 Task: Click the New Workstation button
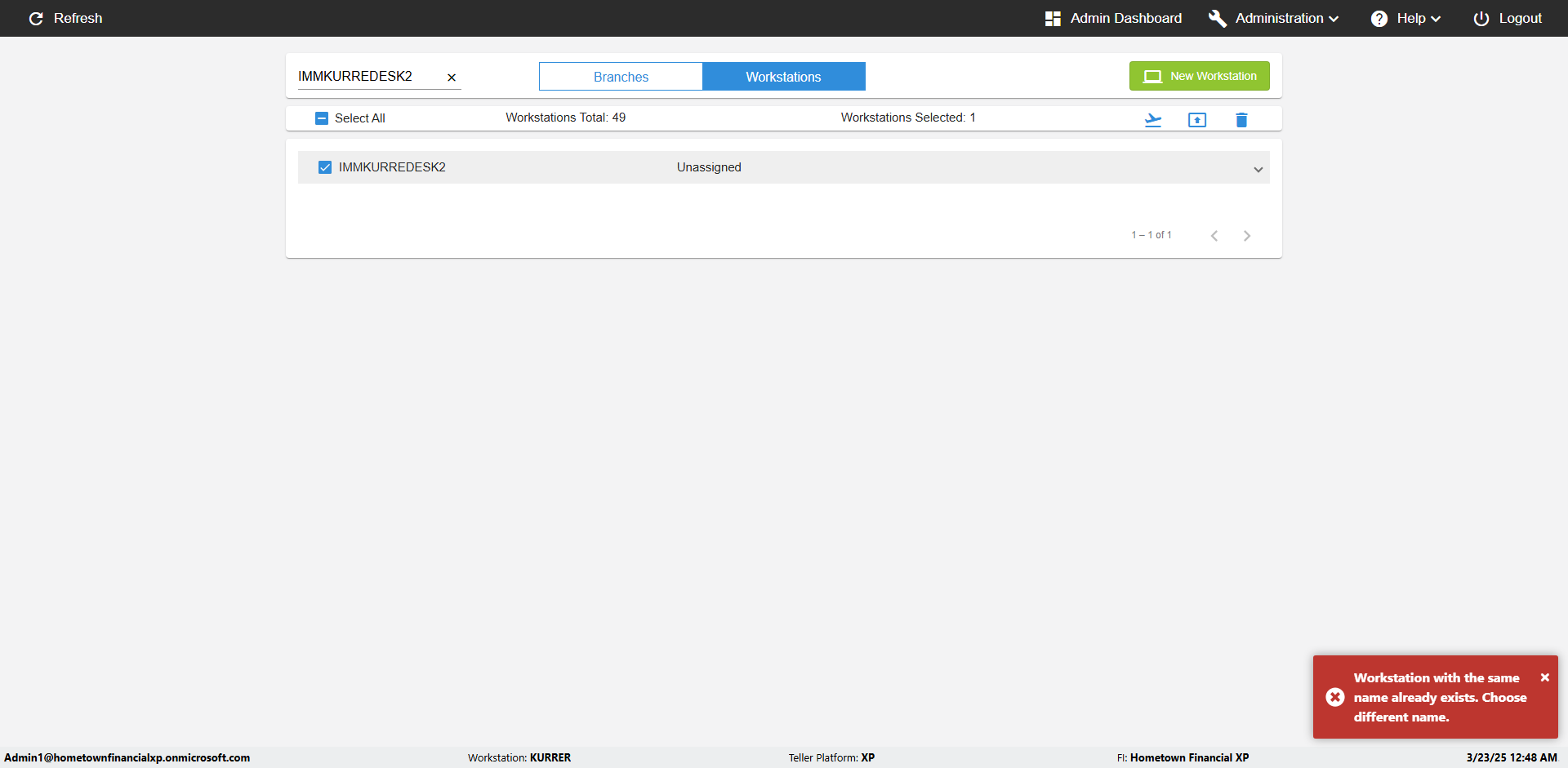(x=1200, y=76)
